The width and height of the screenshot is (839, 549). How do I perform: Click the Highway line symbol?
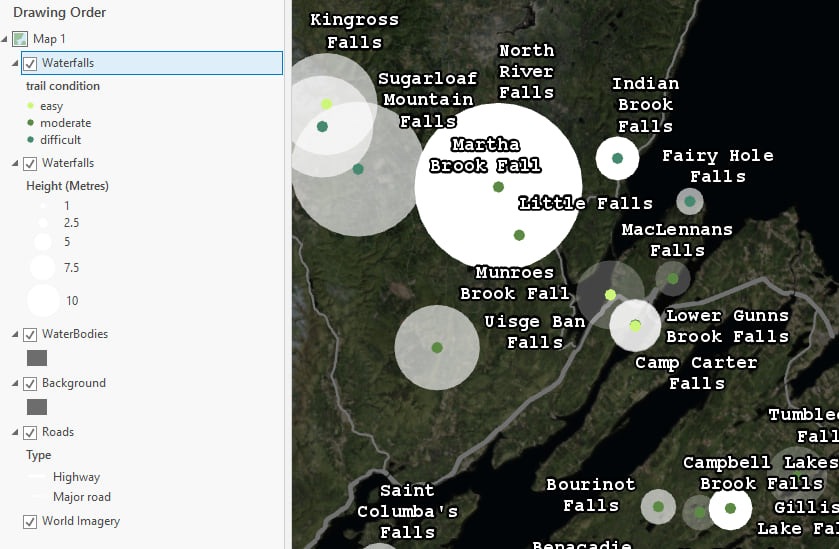pyautogui.click(x=36, y=476)
